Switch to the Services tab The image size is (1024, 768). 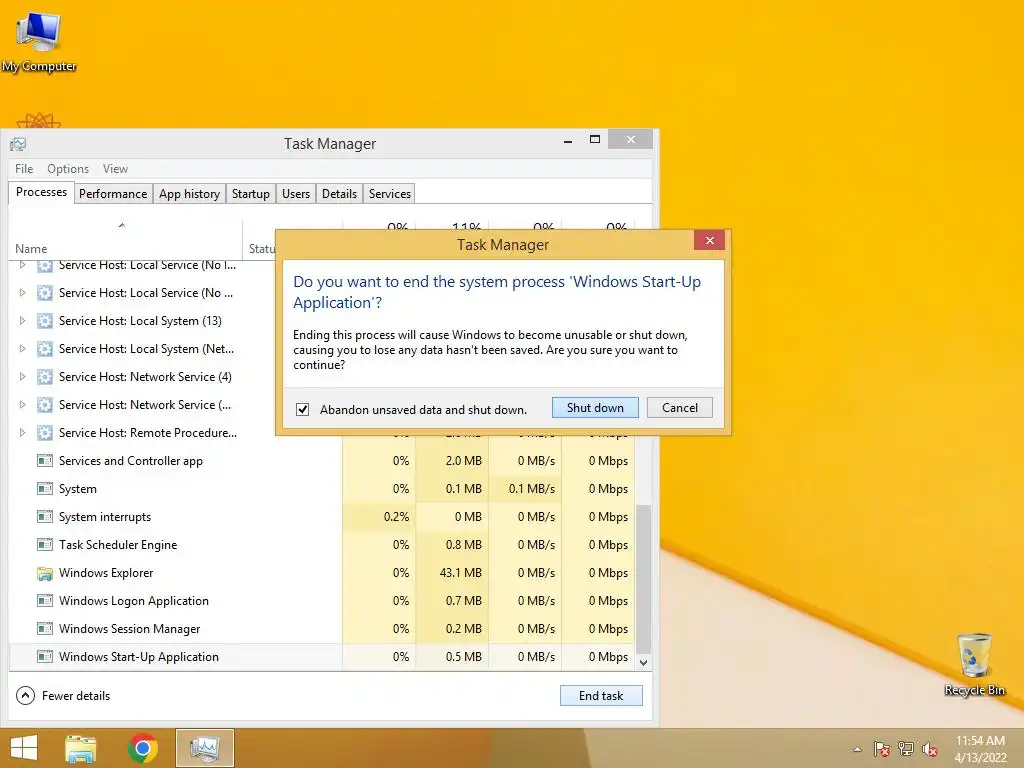[x=390, y=194]
